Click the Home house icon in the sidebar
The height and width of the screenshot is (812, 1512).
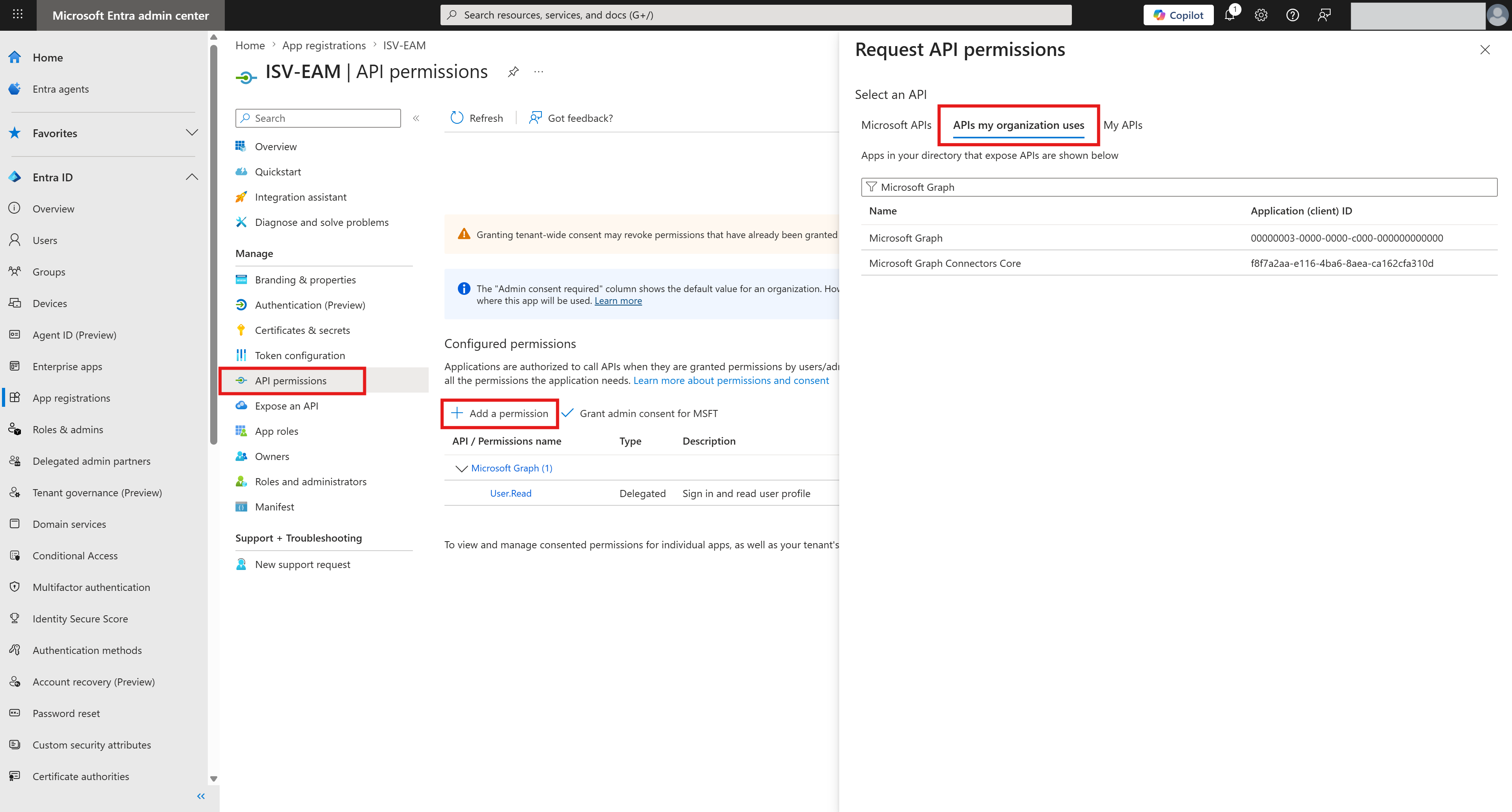point(15,57)
